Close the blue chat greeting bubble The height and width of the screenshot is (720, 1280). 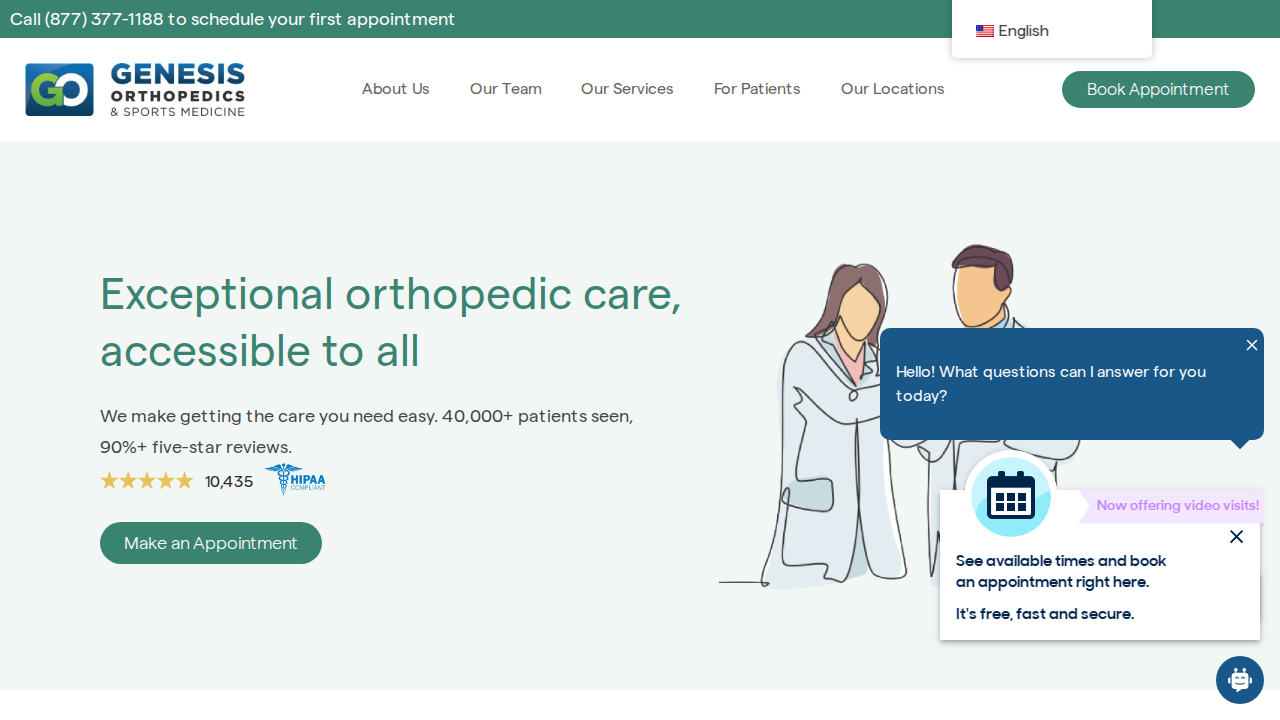1252,345
